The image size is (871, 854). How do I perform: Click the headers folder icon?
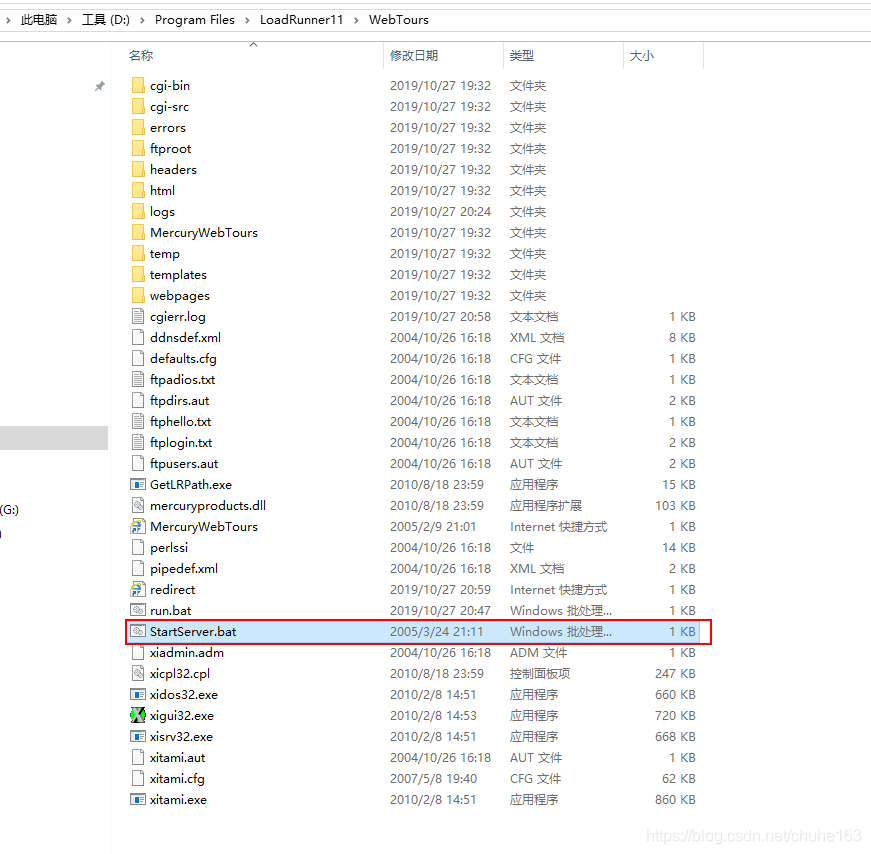pyautogui.click(x=138, y=169)
